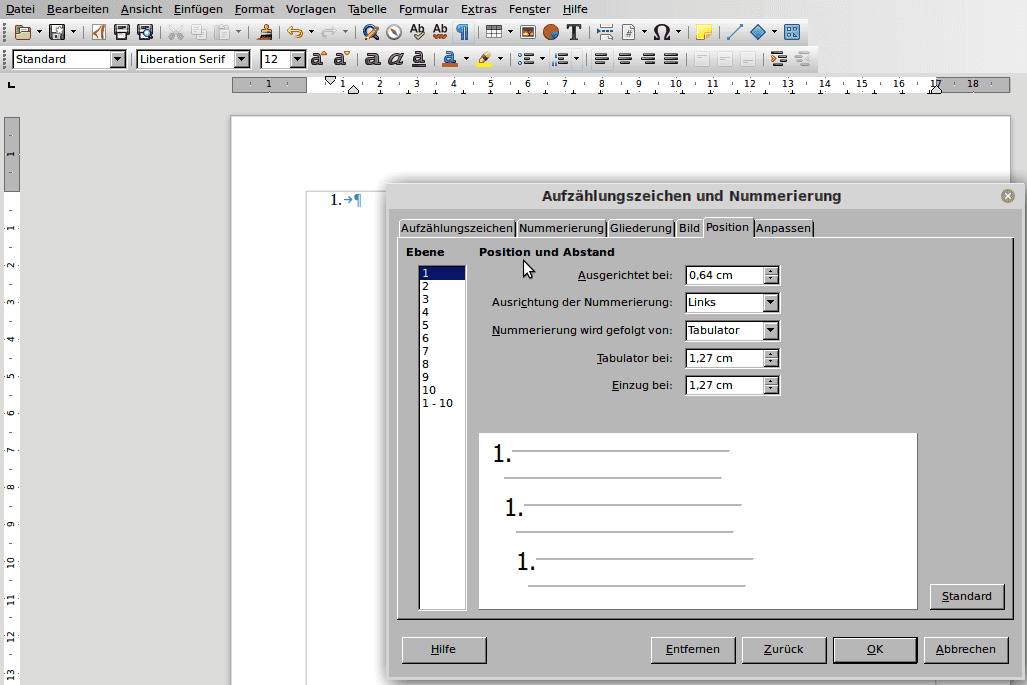Open 'Nummerierung wird gefolgt von' dropdown
This screenshot has height=685, width=1027.
(x=771, y=331)
